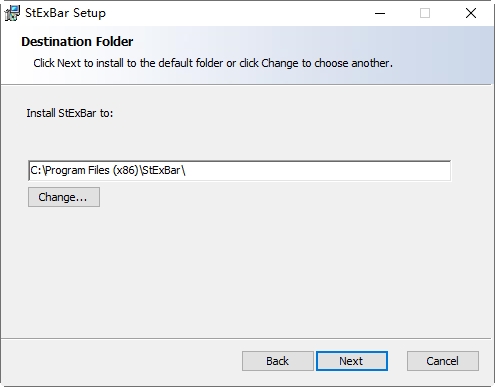
Task: Click the word 'Change' in the instruction text
Action: (x=280, y=63)
